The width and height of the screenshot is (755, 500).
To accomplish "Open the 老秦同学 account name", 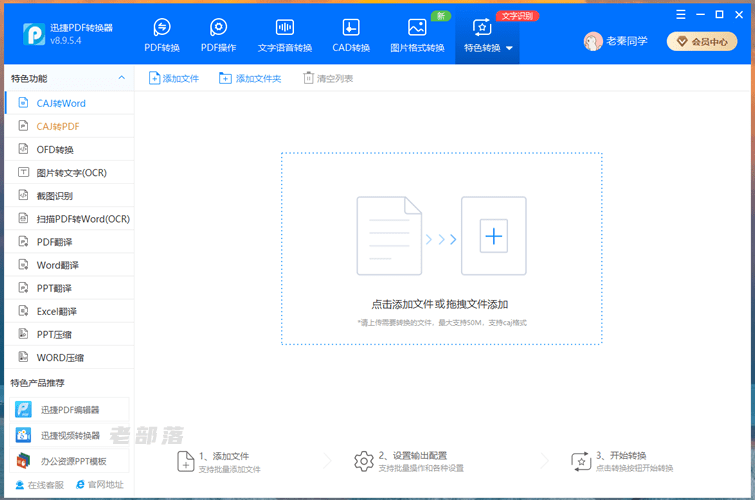I will click(626, 41).
